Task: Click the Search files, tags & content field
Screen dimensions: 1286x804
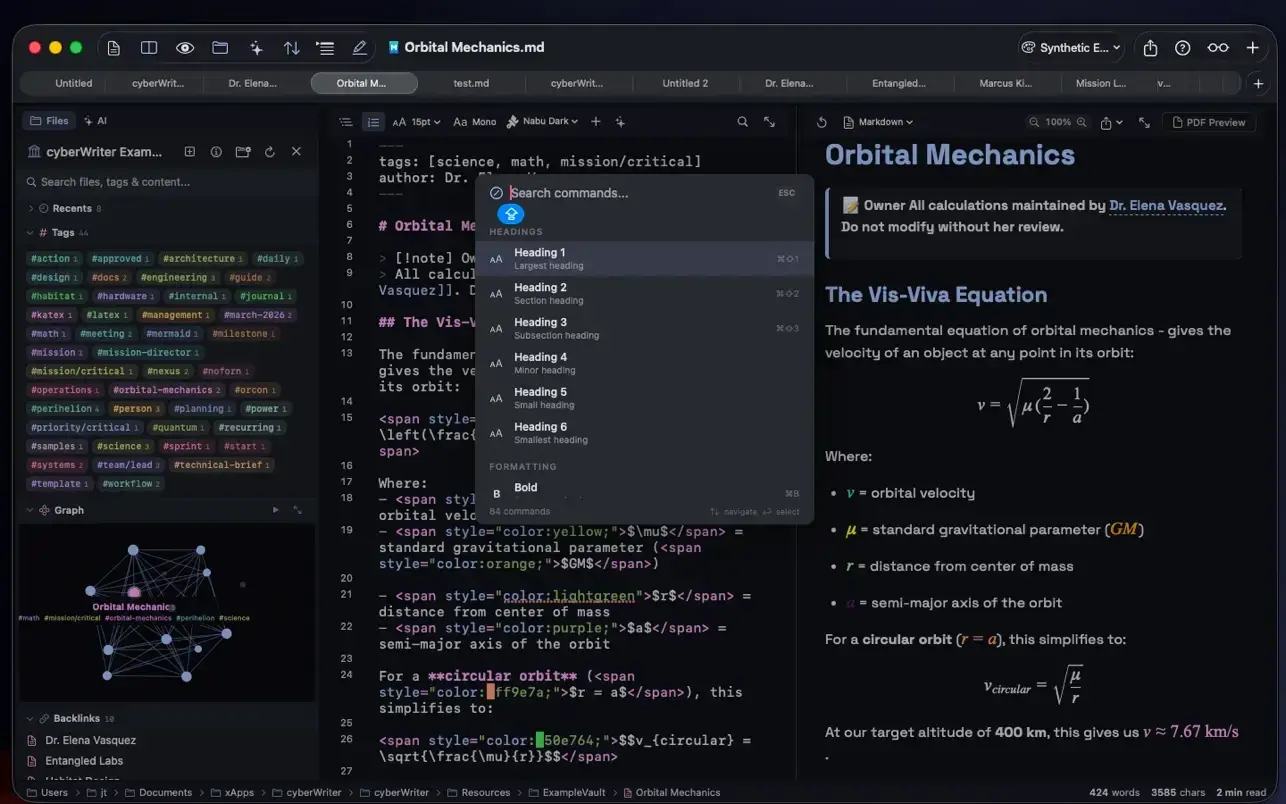Action: point(165,182)
